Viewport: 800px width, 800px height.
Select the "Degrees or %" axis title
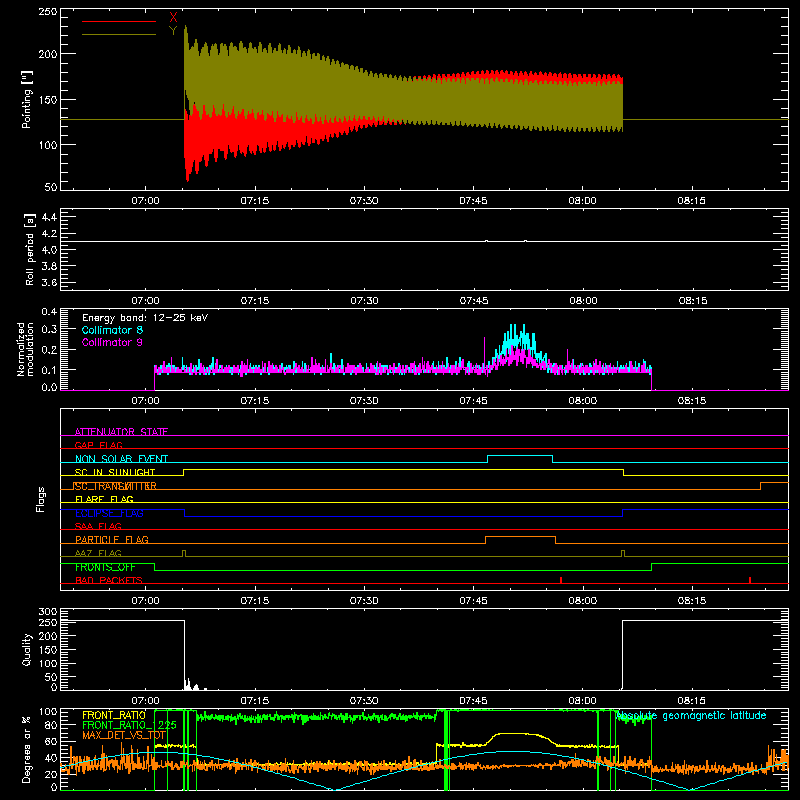pyautogui.click(x=27, y=750)
